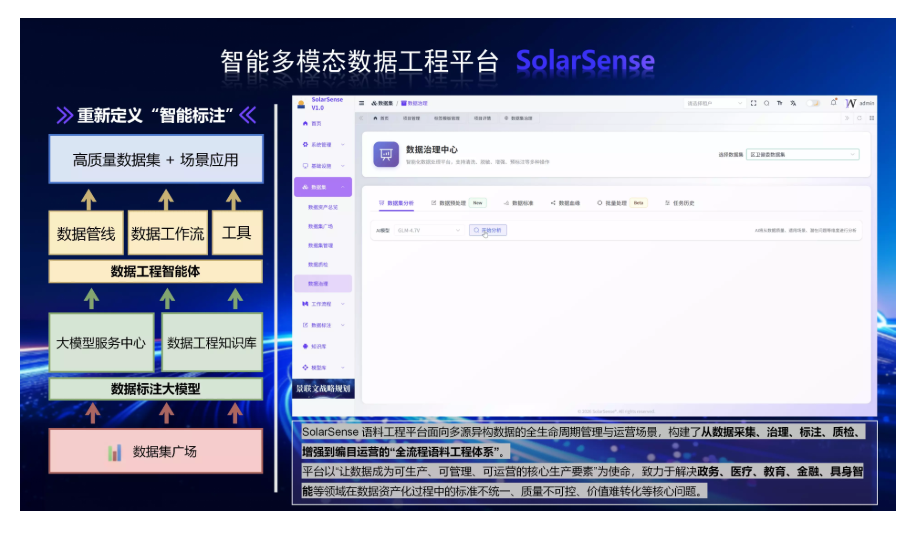
Task: Switch to the 数据集分析 tab
Action: [x=396, y=203]
